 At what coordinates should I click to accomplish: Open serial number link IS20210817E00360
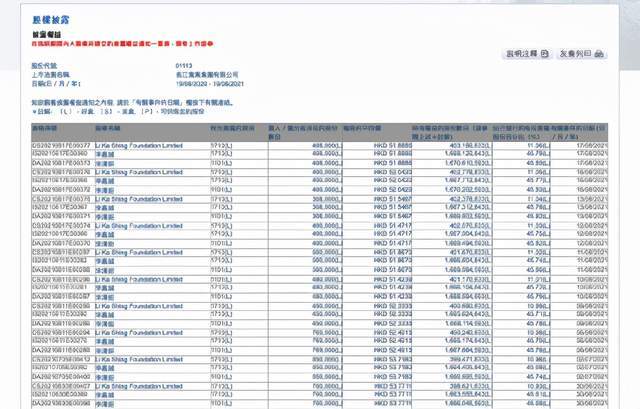pyautogui.click(x=61, y=153)
